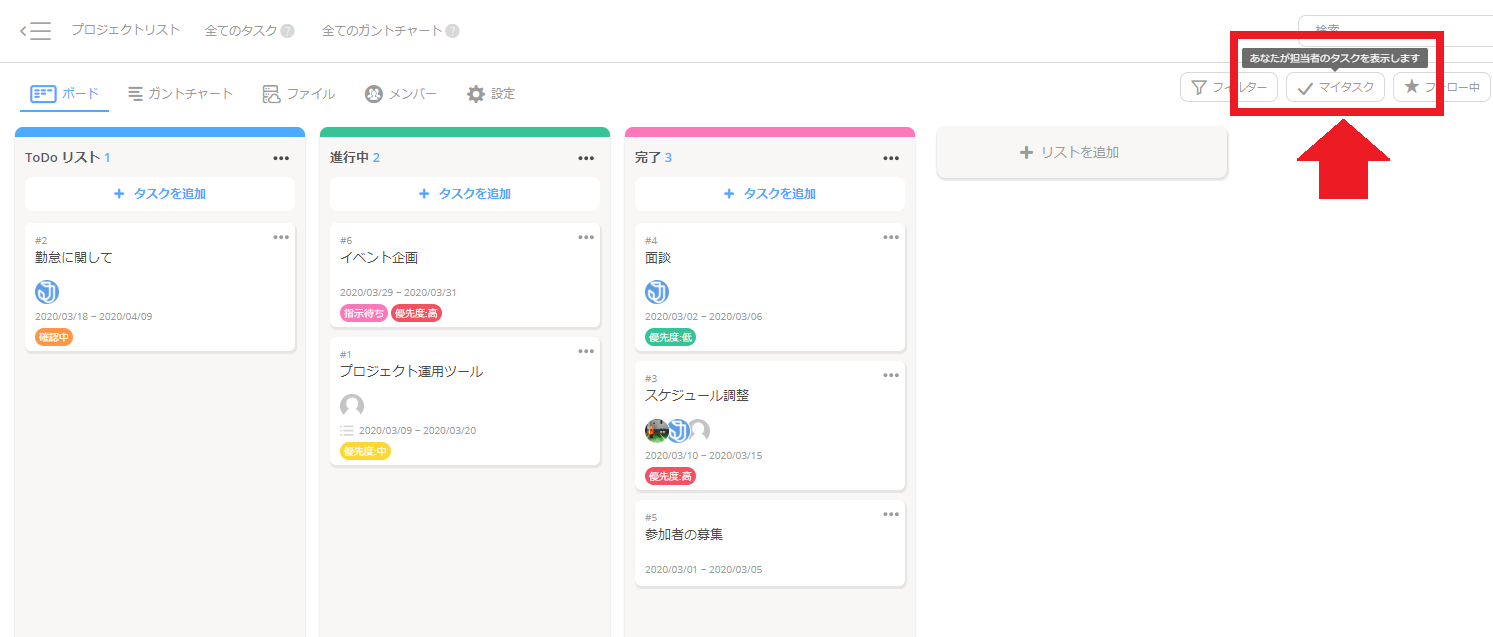
Task: Click the funnel icon on フィルター button
Action: 1199,87
